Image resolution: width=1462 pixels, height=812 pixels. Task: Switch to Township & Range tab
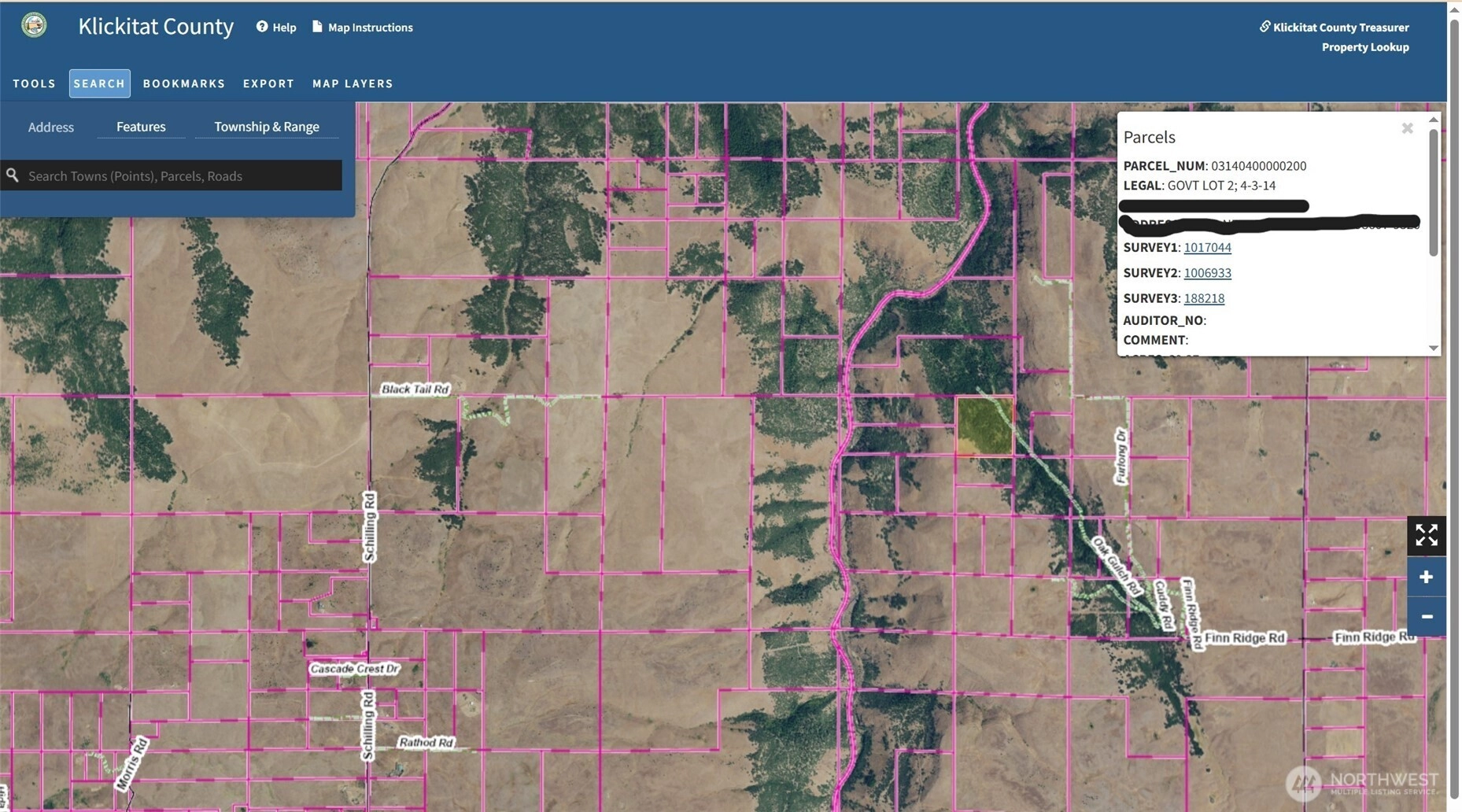tap(267, 127)
